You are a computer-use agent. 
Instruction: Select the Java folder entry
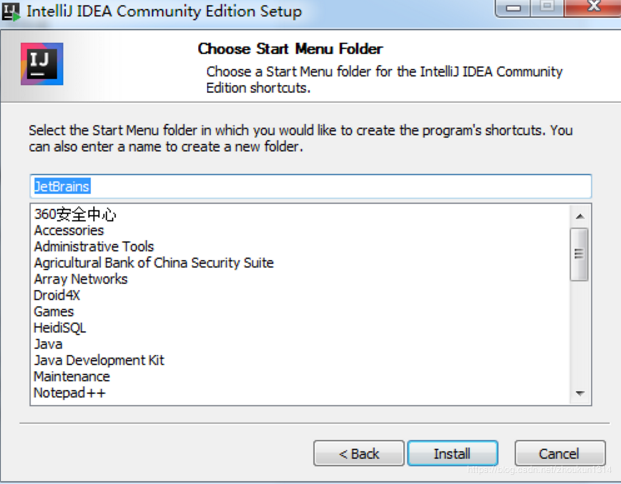click(x=48, y=344)
